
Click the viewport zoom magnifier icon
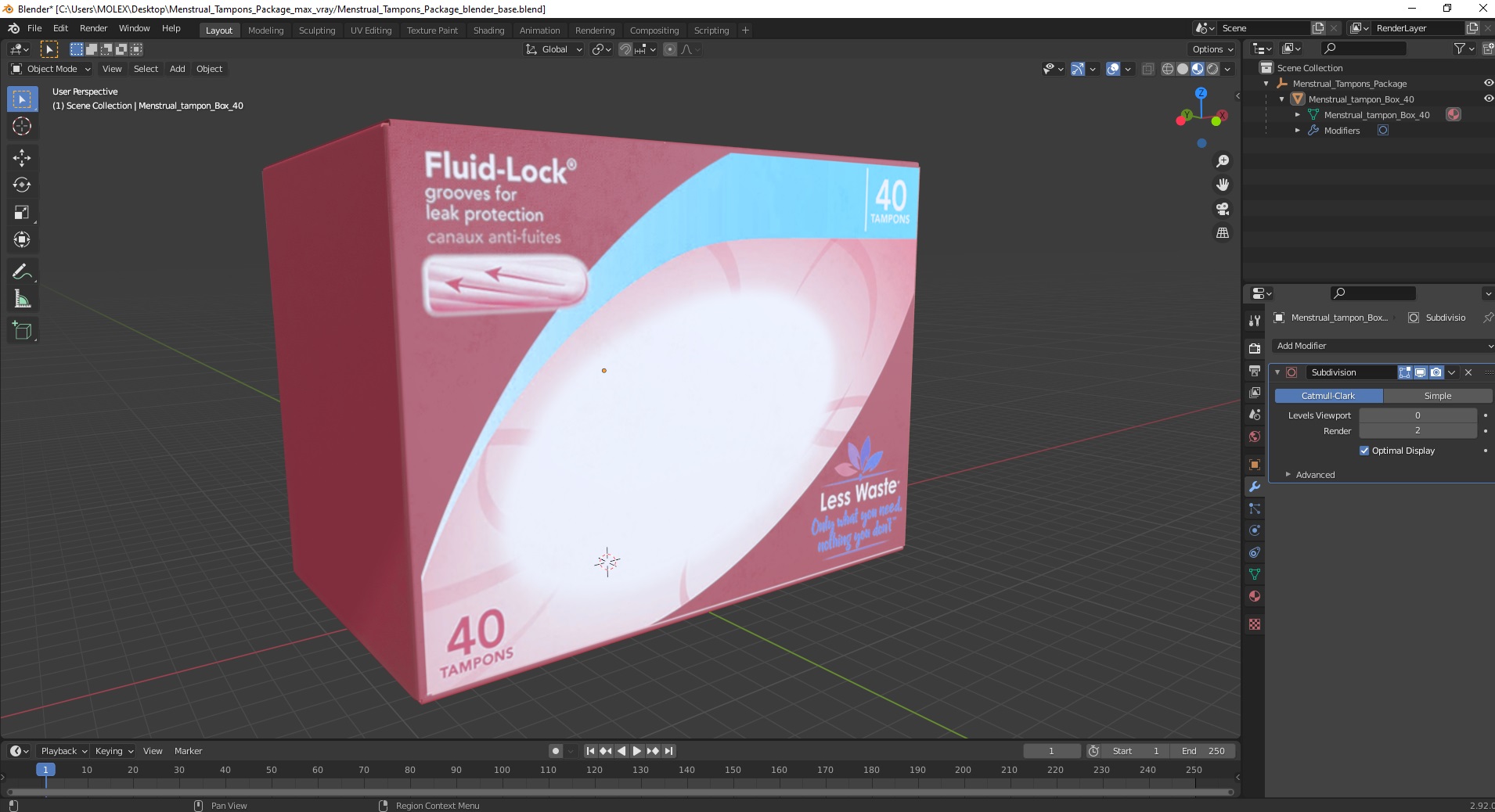point(1223,161)
